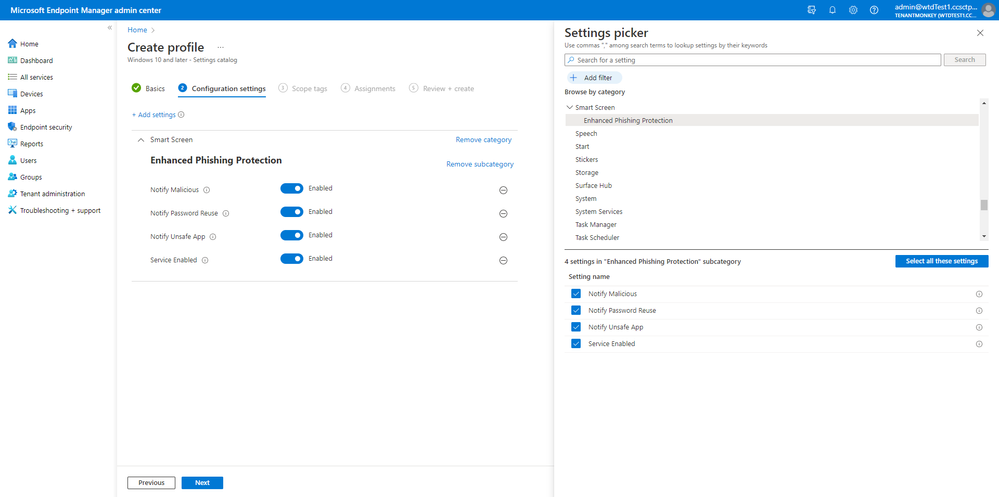
Task: Uncheck Notify Malicious in settings picker
Action: coord(575,294)
